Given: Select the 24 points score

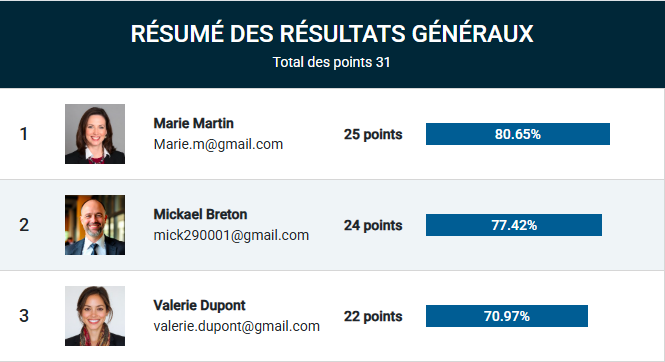Looking at the screenshot, I should [x=373, y=225].
